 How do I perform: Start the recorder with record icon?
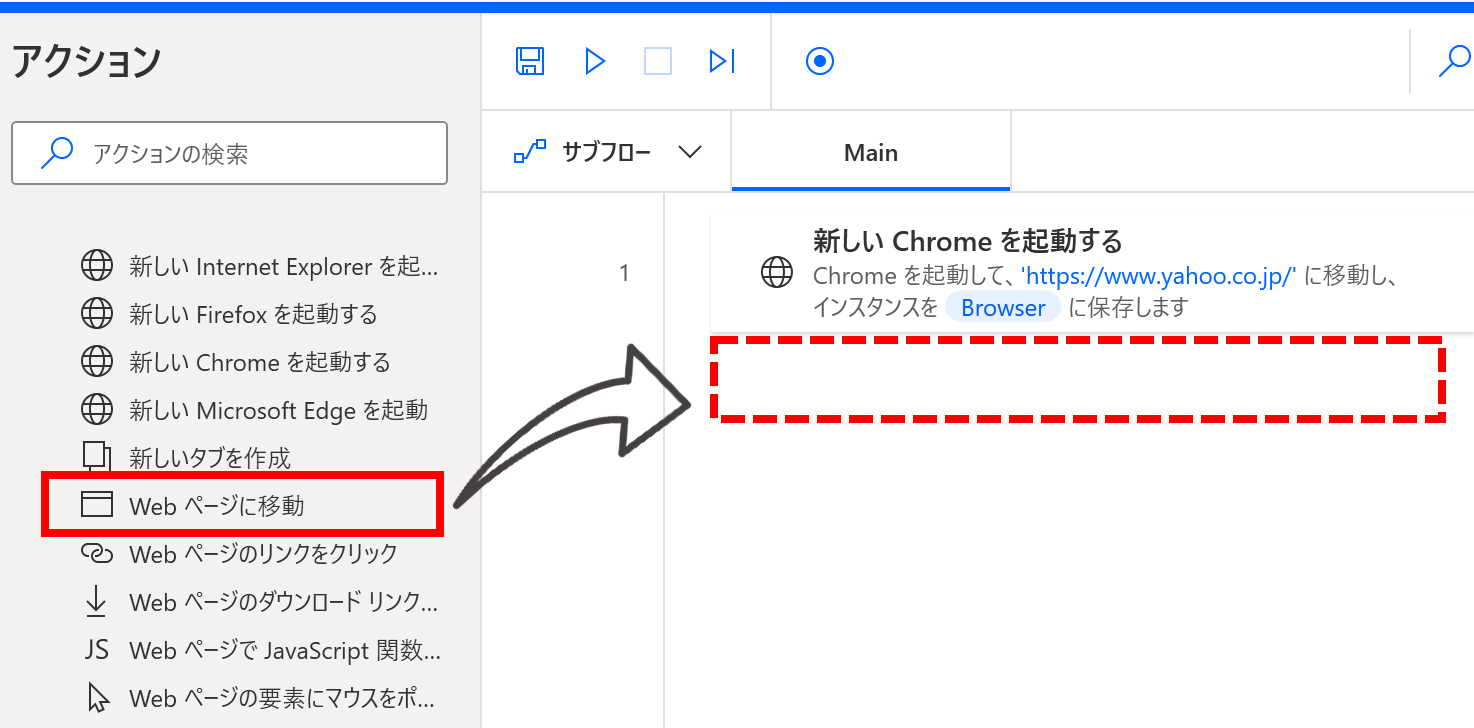coord(820,62)
